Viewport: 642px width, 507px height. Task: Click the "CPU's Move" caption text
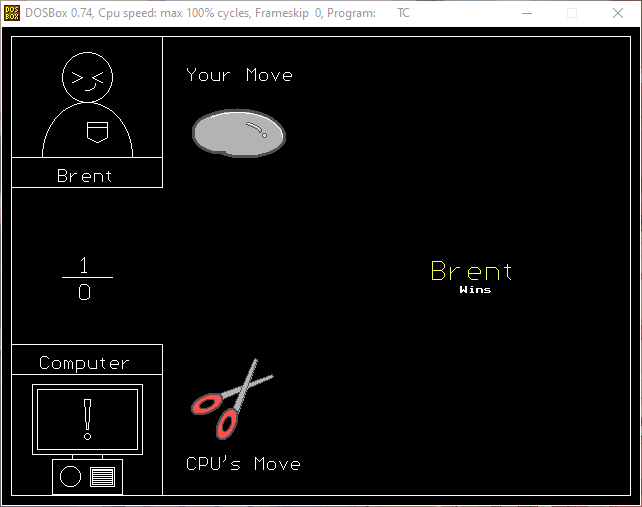tap(243, 464)
